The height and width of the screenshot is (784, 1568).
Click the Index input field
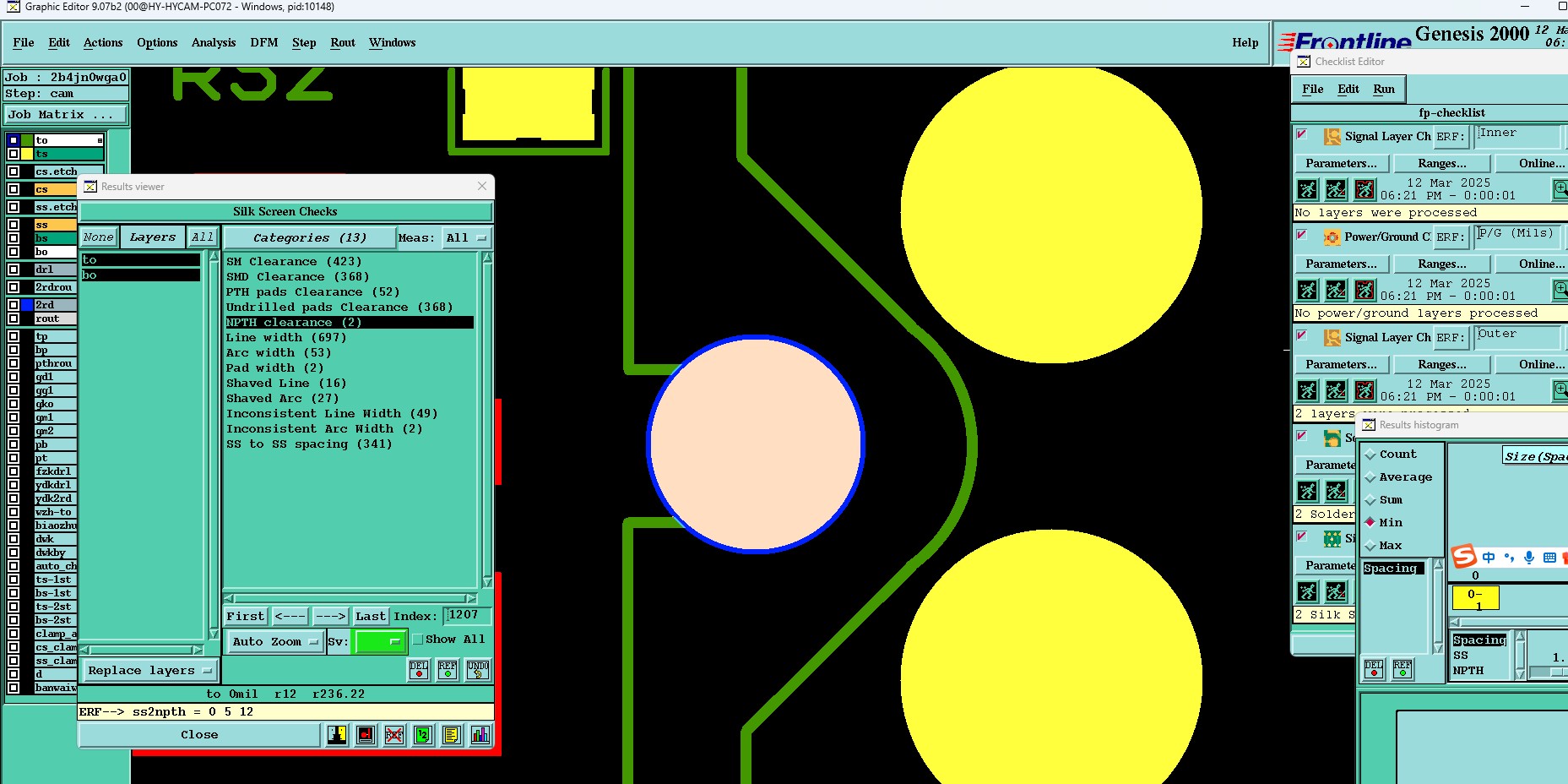click(467, 616)
